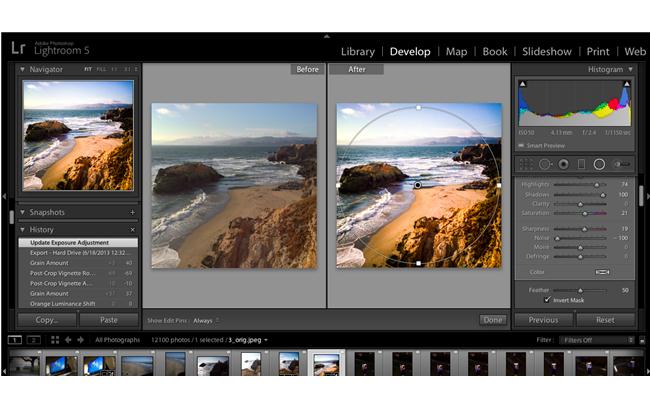Click the Saturation slider handle
The width and height of the screenshot is (650, 400).
(x=585, y=213)
